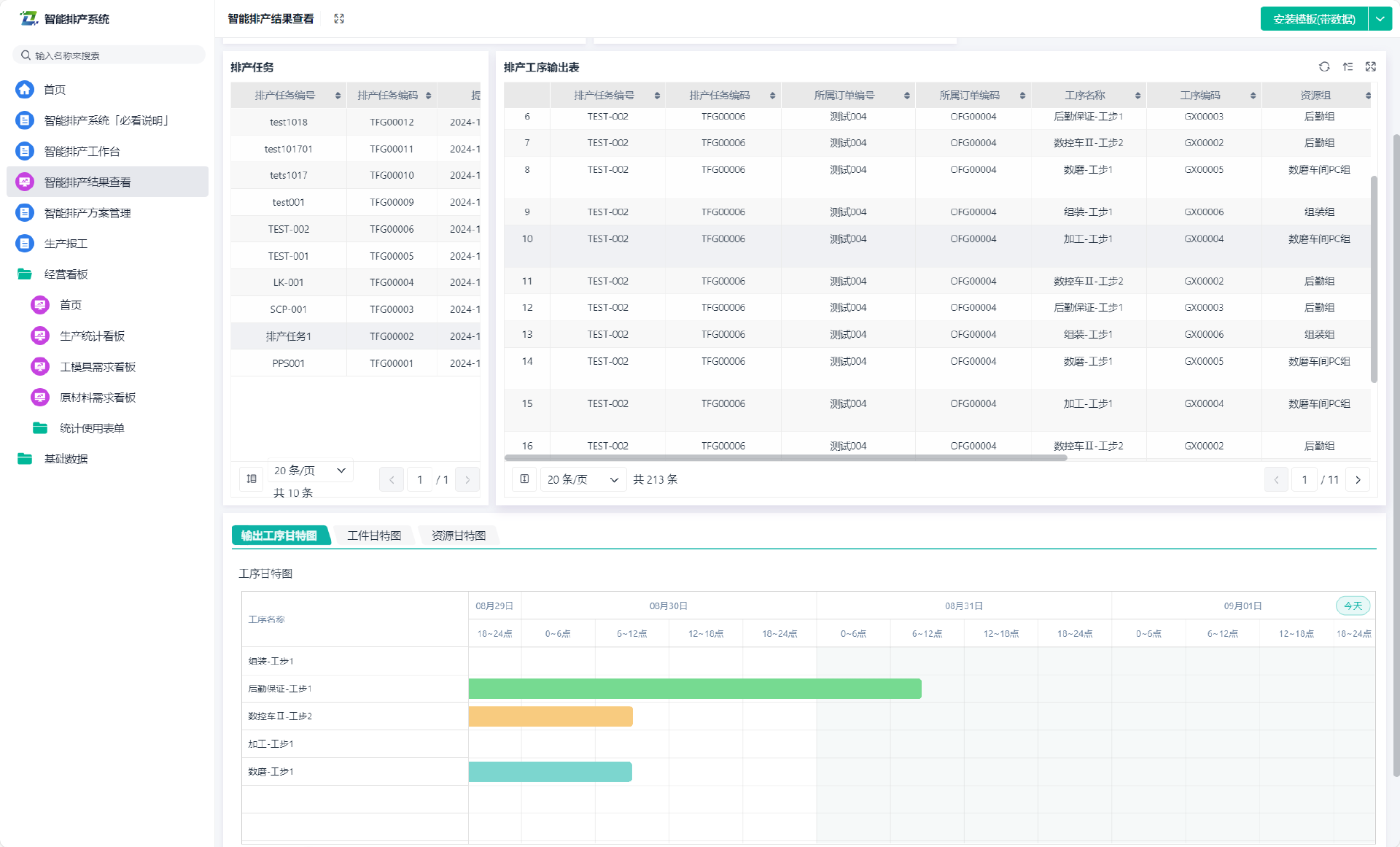Click the 安装模板(带数据) button
Viewport: 1400px width, 847px height.
[1314, 19]
